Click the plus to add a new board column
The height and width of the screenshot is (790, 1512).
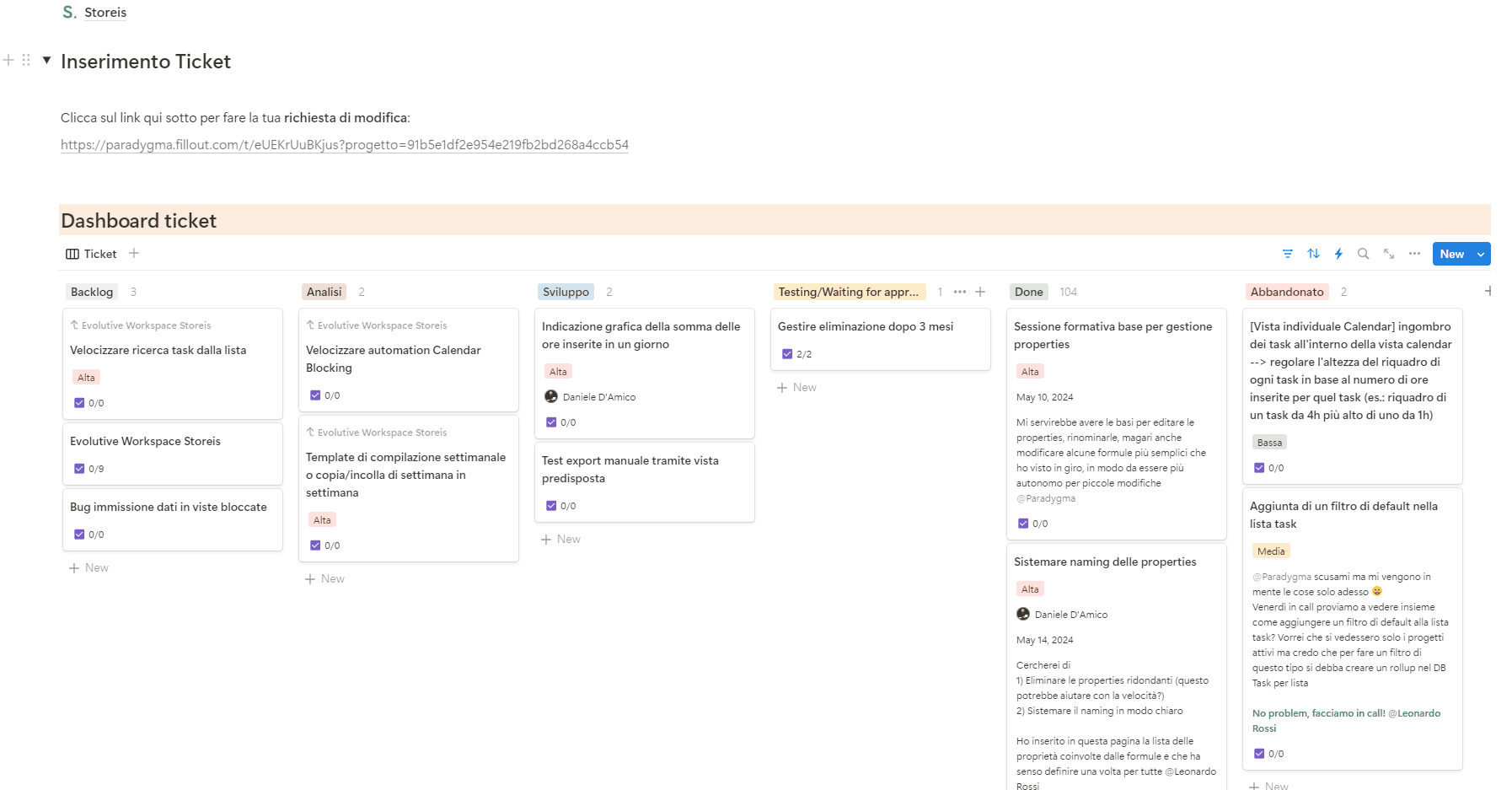pyautogui.click(x=1490, y=290)
